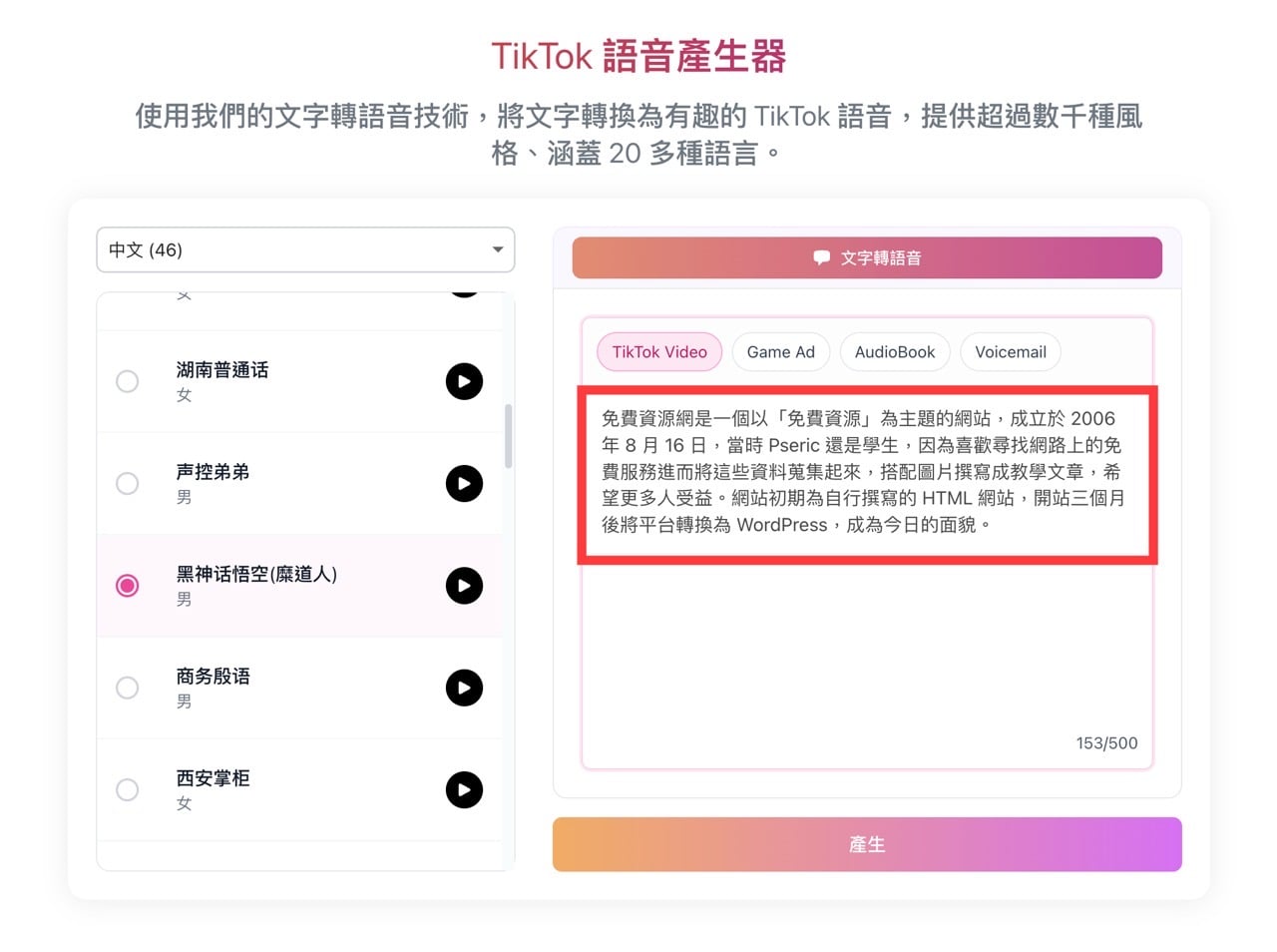Click the 文字轉語音 header button

pyautogui.click(x=867, y=257)
